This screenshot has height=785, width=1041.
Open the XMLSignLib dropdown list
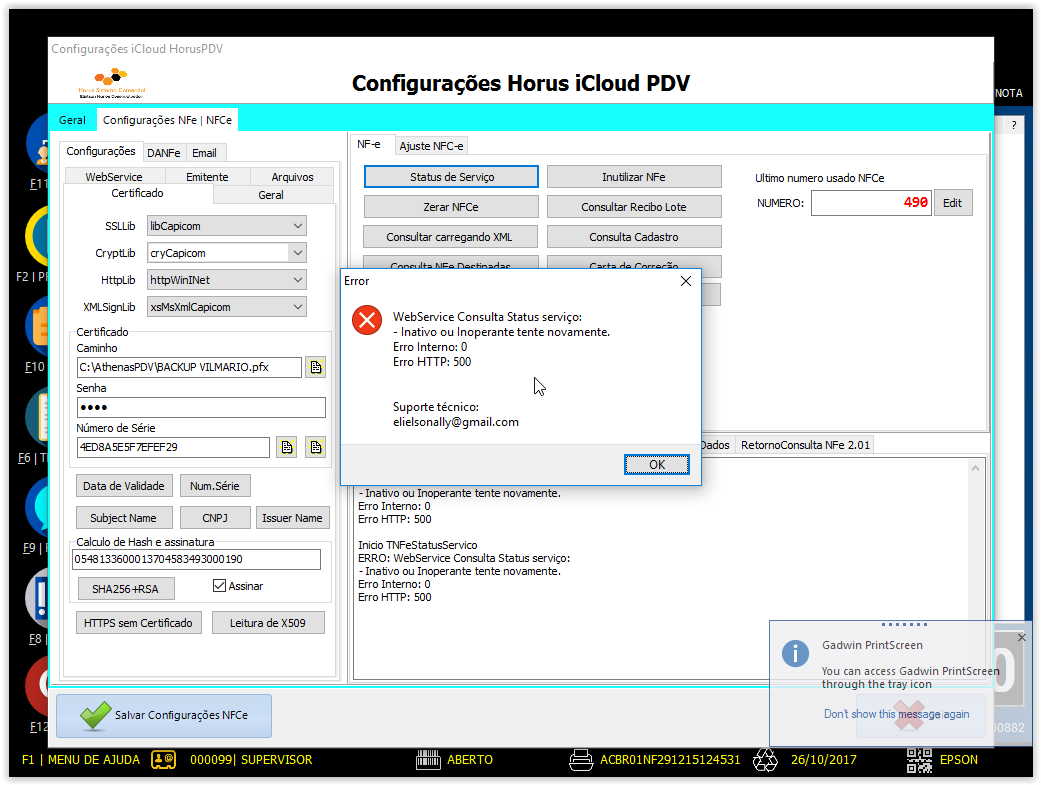[298, 307]
